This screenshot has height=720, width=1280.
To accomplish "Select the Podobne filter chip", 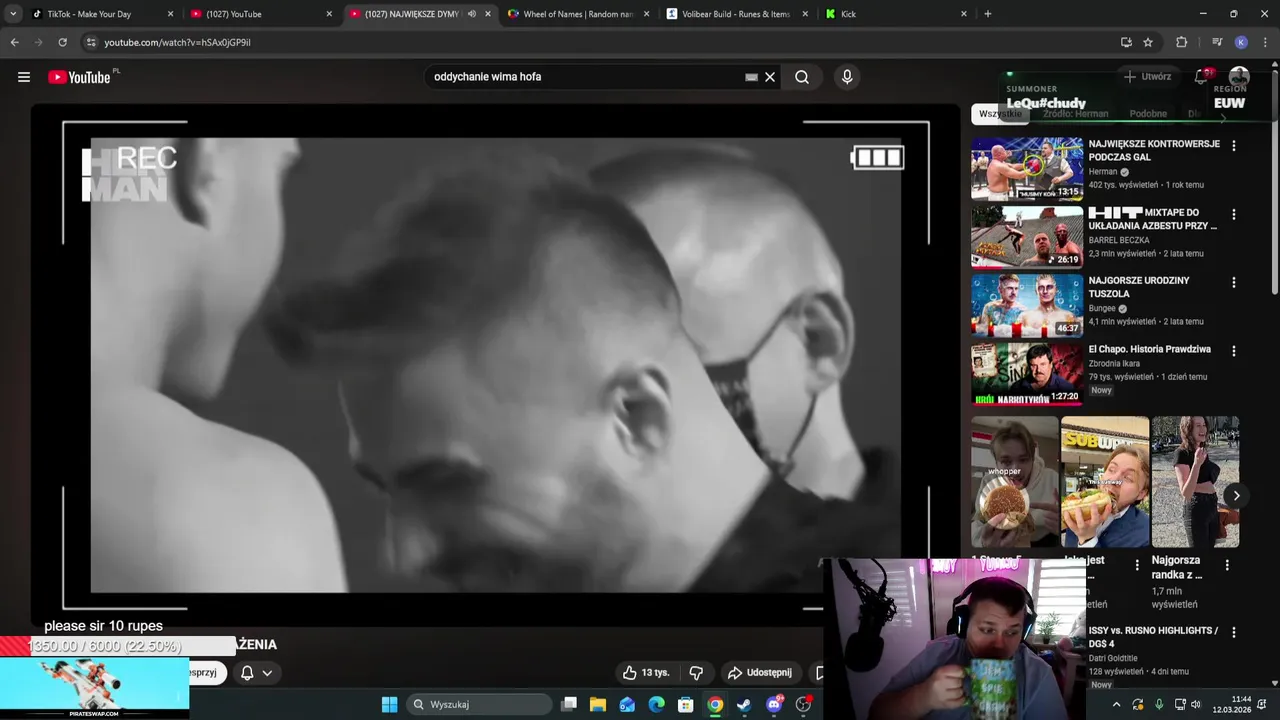I will coord(1148,114).
